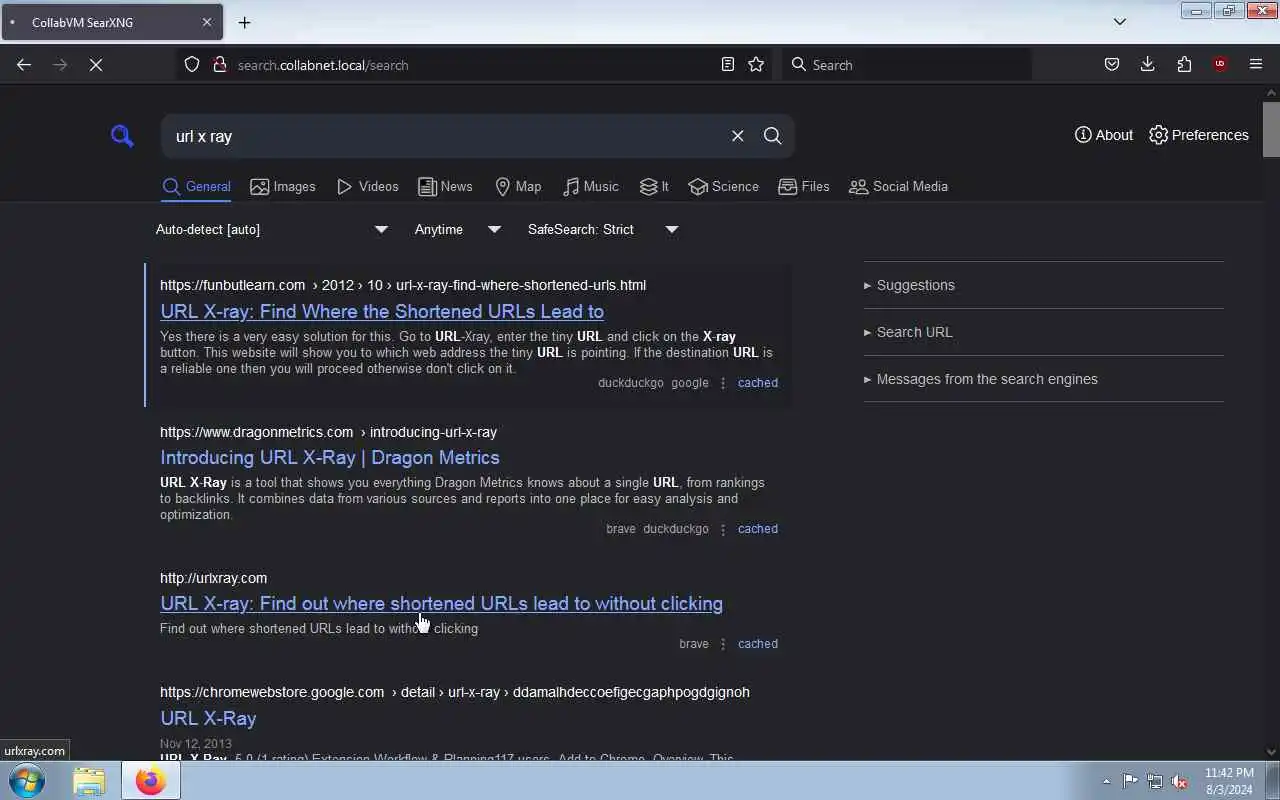Screen dimensions: 1280x800
Task: Stop loading the page
Action: (96, 64)
